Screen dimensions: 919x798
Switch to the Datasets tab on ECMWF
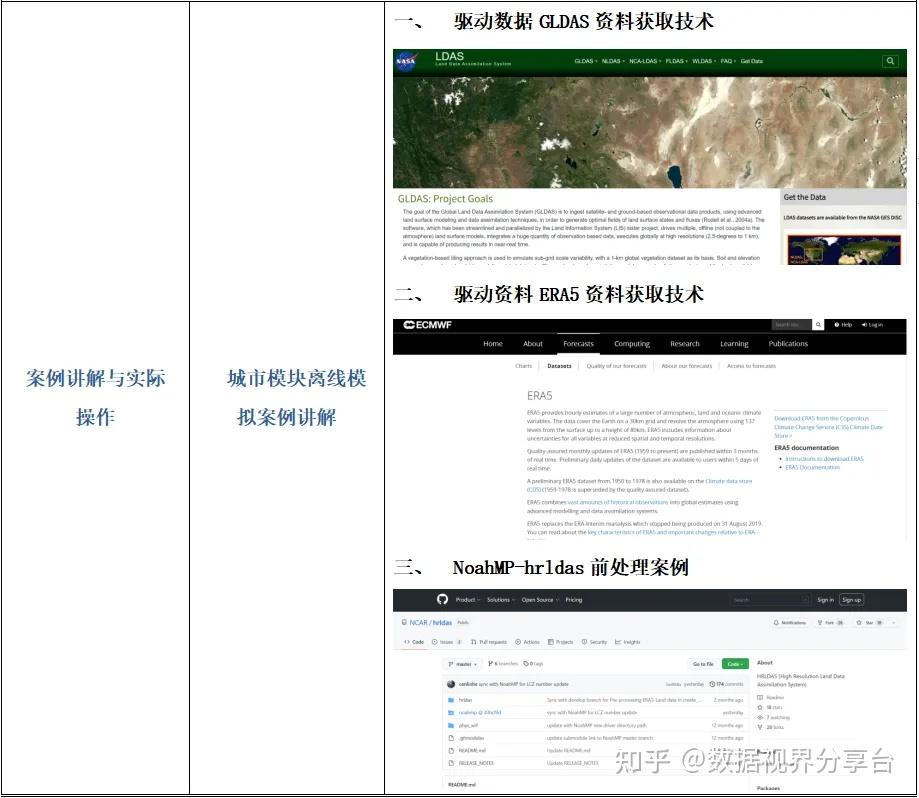(560, 366)
